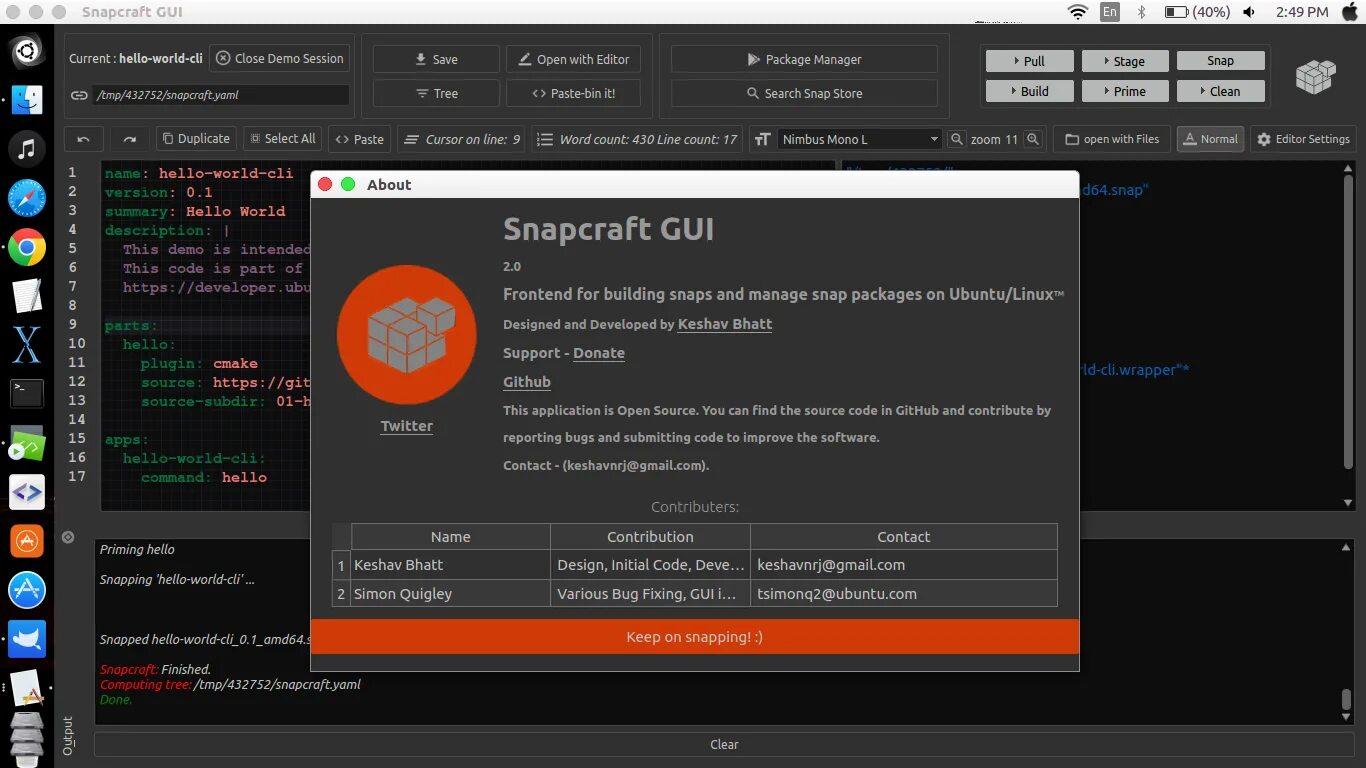Click Open with Editor button
Image resolution: width=1366 pixels, height=768 pixels.
(573, 59)
